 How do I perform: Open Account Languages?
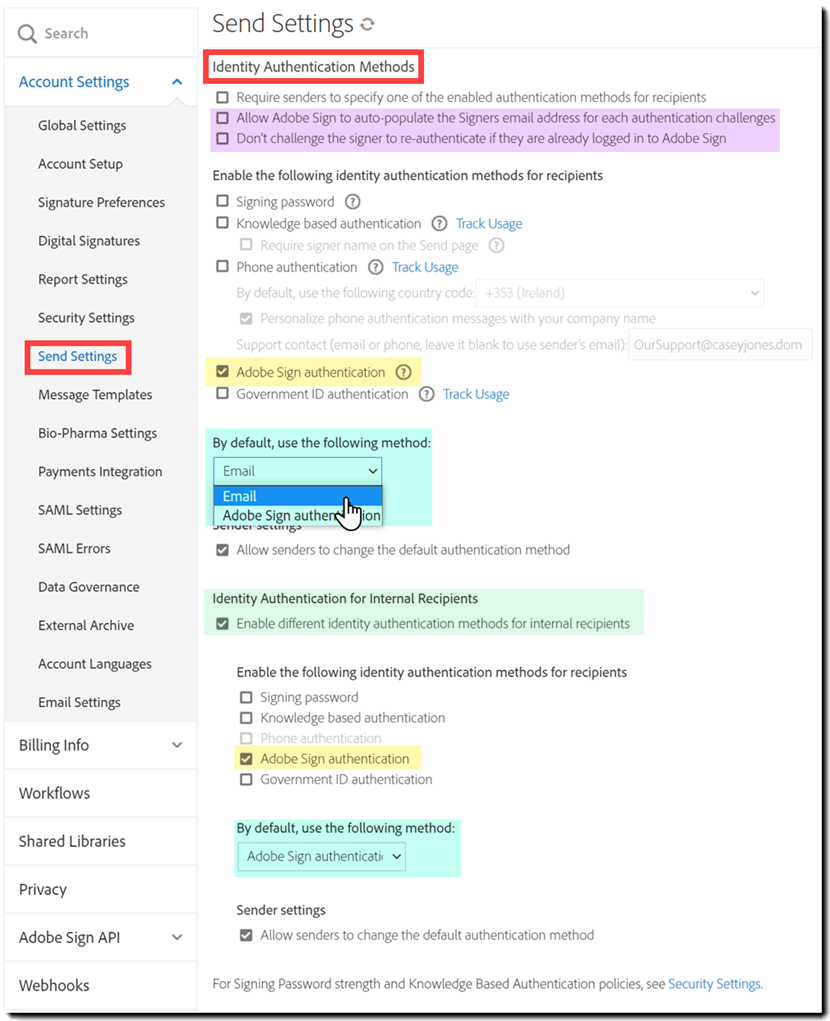(95, 664)
